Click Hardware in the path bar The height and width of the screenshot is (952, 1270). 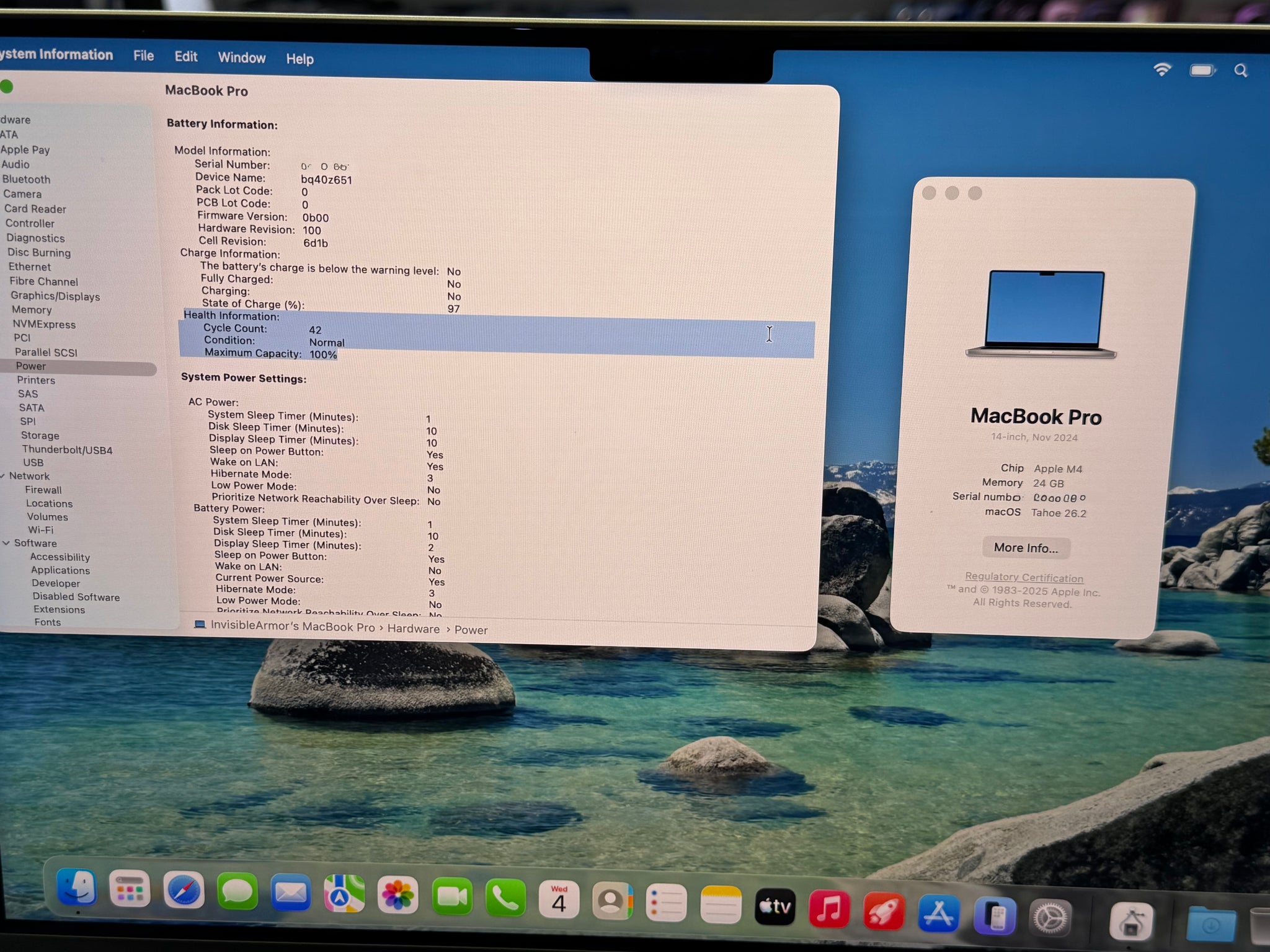point(413,628)
